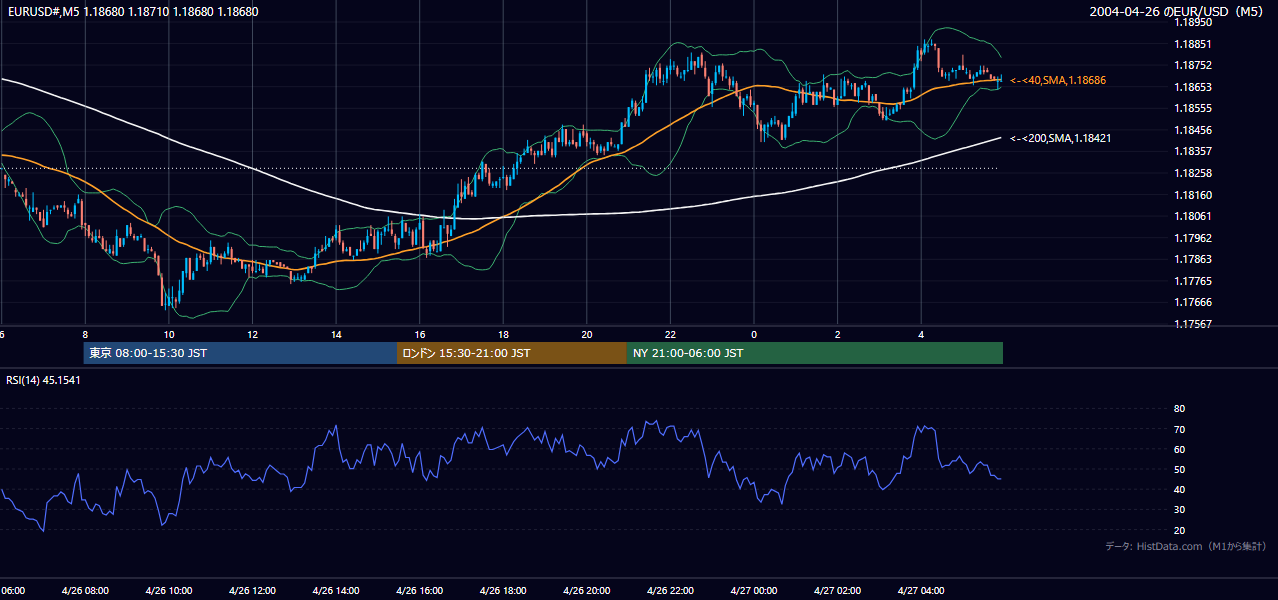Click price axis label 1.18851
1278x600 pixels.
click(1192, 44)
